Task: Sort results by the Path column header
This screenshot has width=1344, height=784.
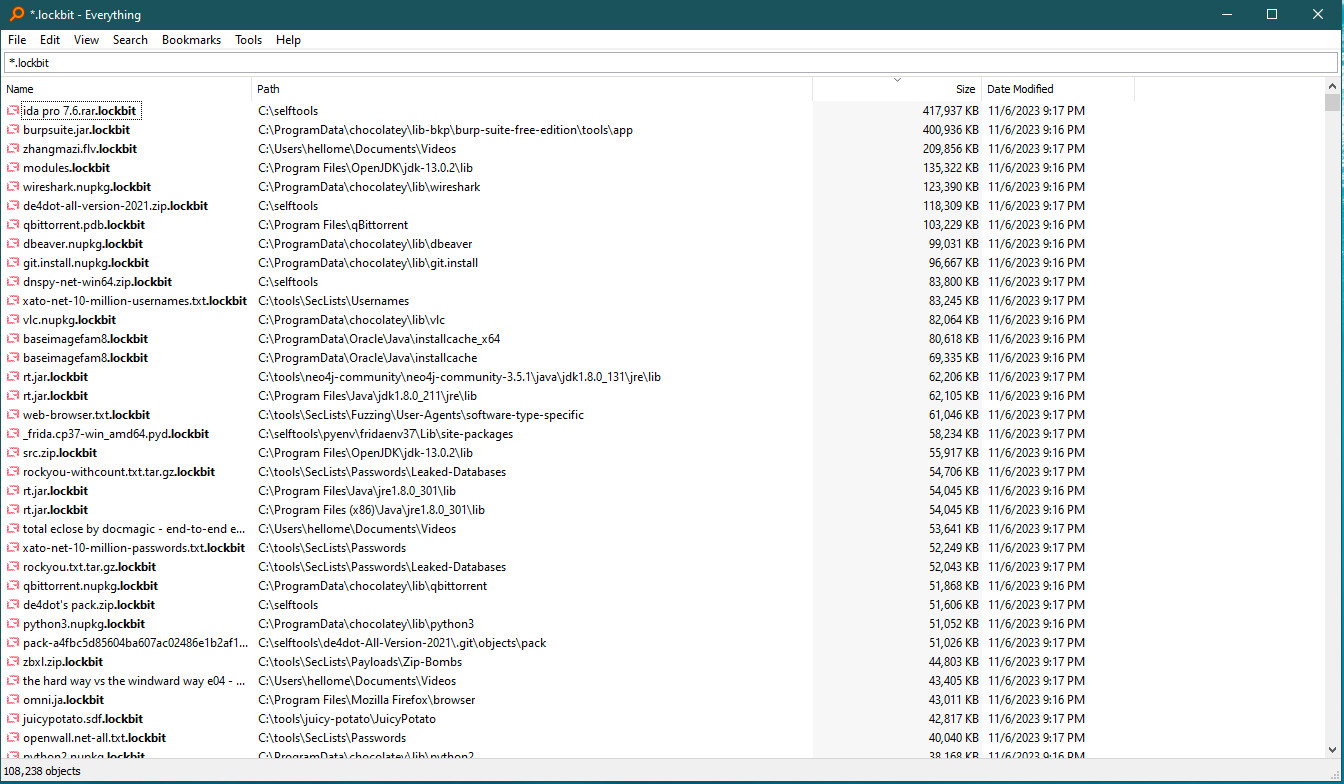Action: click(x=532, y=89)
